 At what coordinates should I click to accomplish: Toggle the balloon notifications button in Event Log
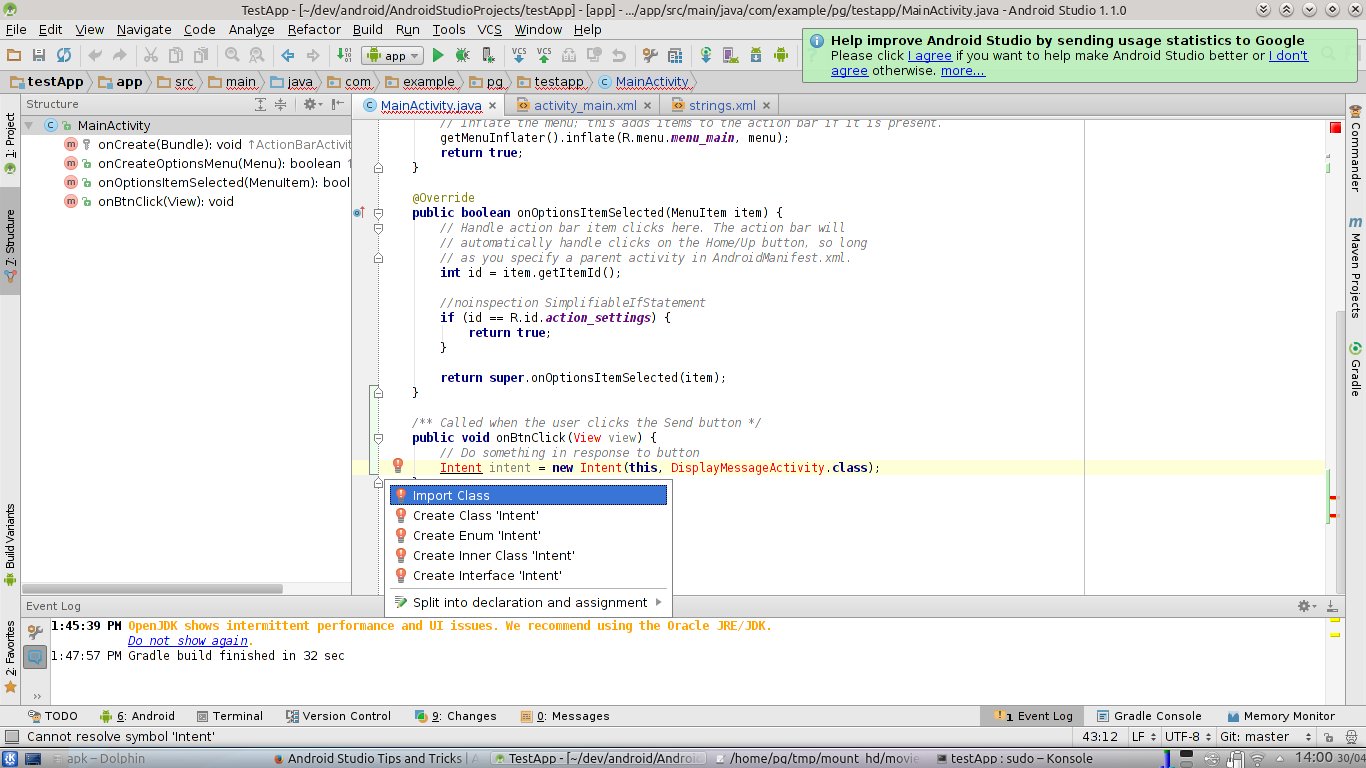pyautogui.click(x=35, y=657)
